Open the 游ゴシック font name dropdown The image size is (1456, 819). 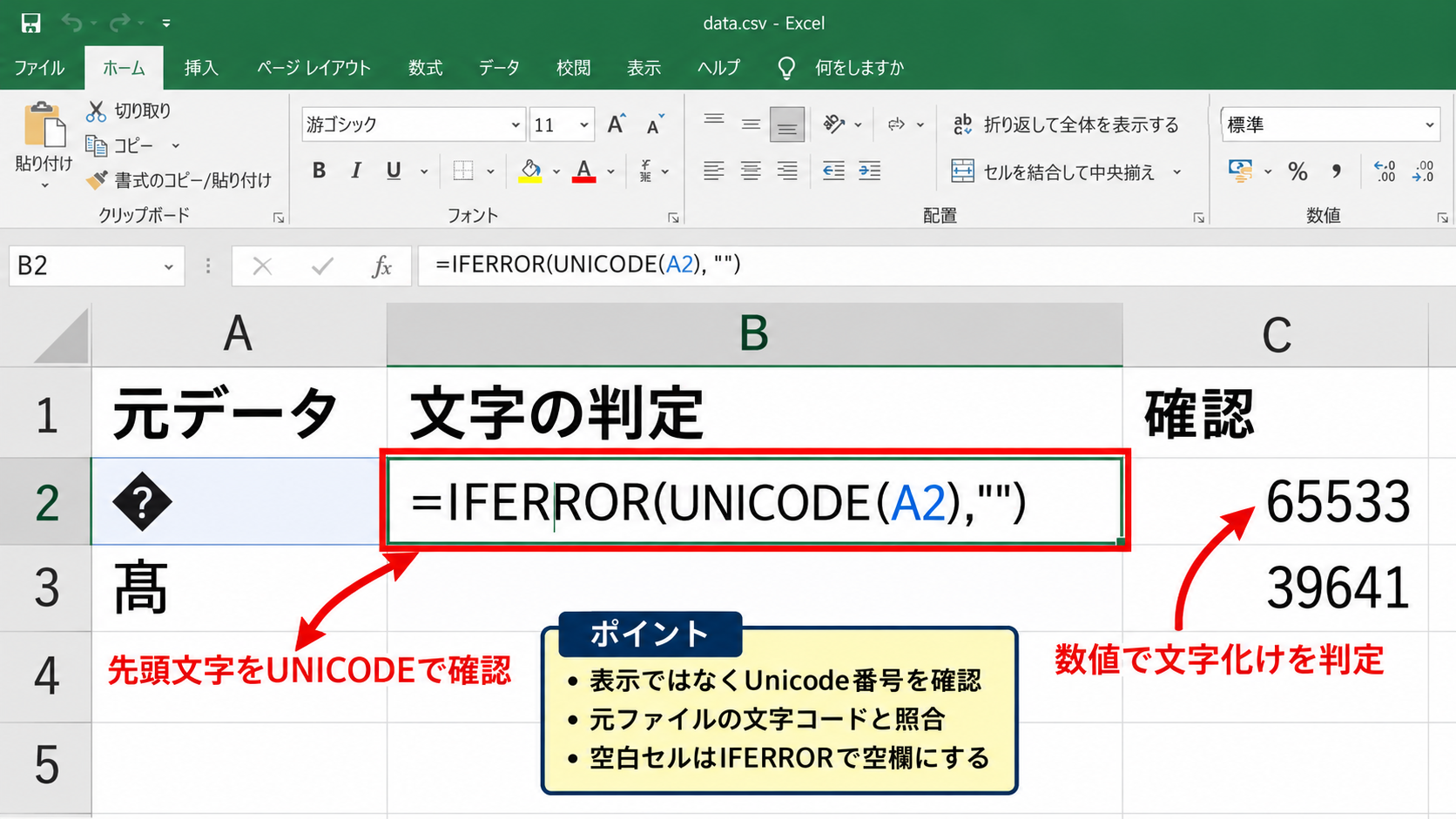516,124
